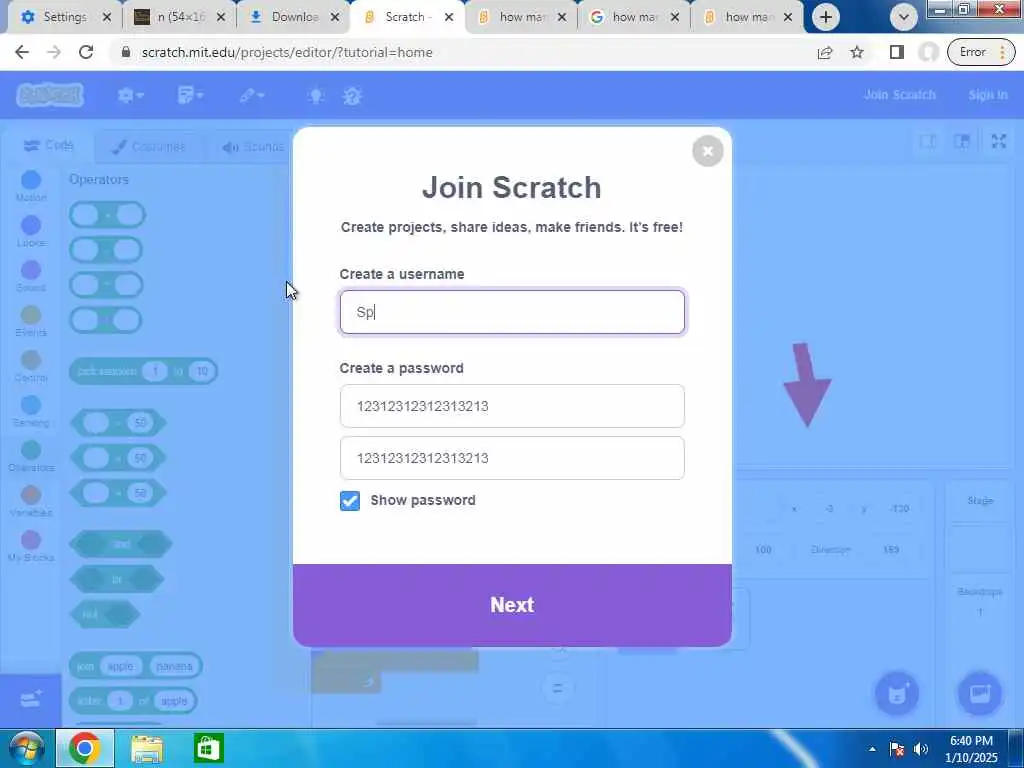Click the Tutorials lightbulb icon
1024x768 pixels.
[316, 96]
